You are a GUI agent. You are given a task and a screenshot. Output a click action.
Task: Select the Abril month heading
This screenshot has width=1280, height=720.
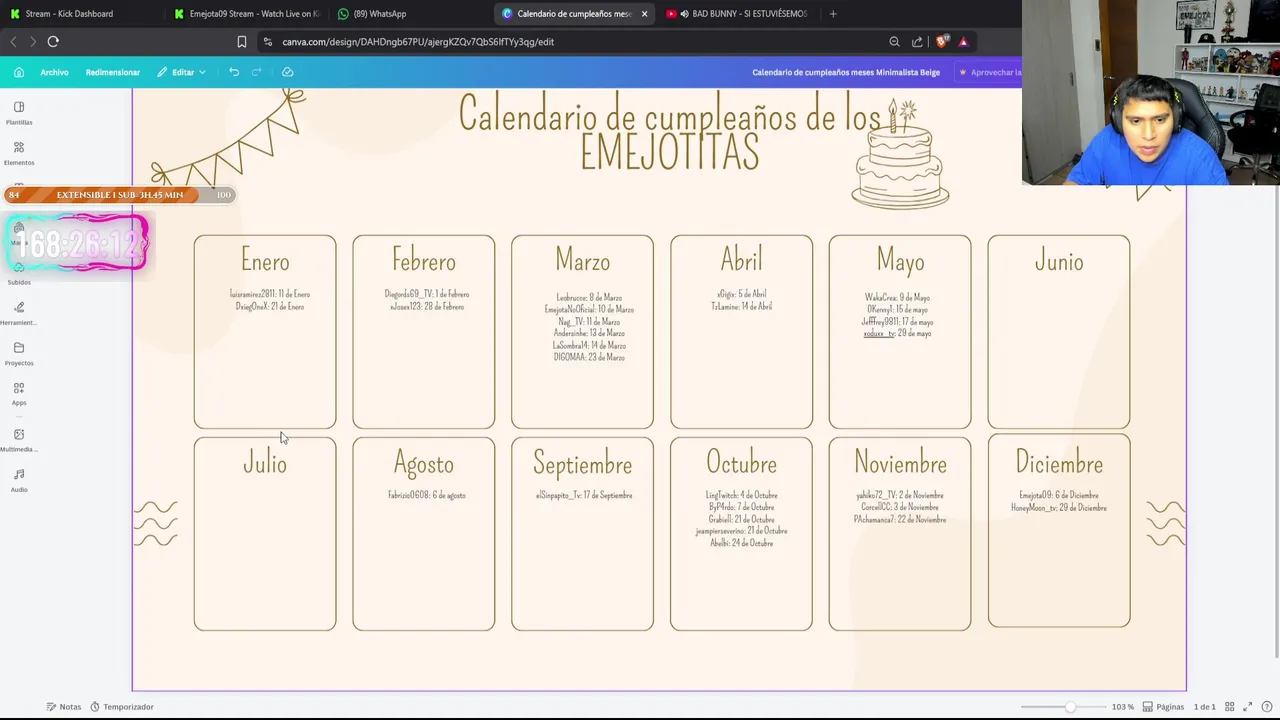(741, 260)
